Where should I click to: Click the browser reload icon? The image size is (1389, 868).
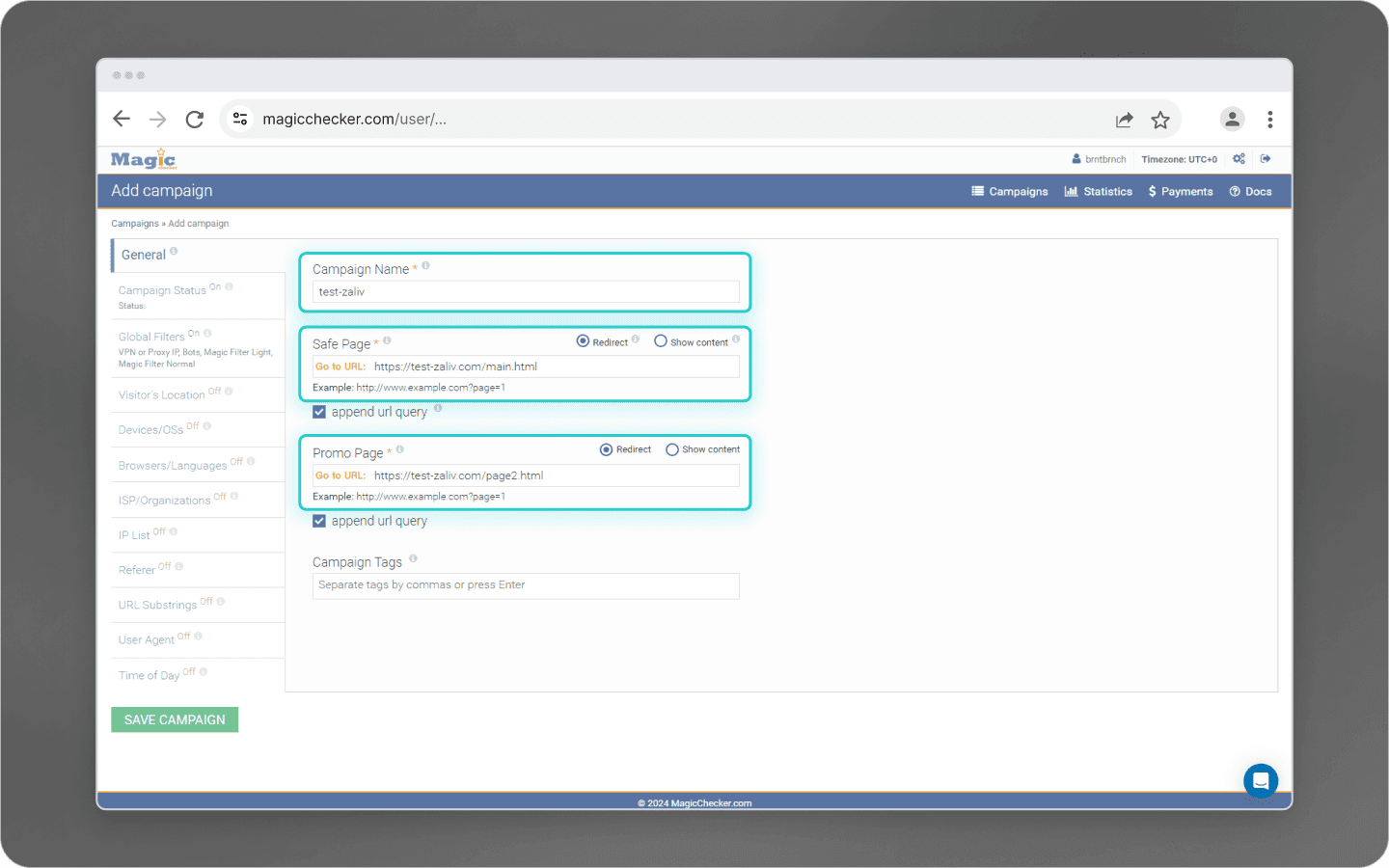coord(195,120)
